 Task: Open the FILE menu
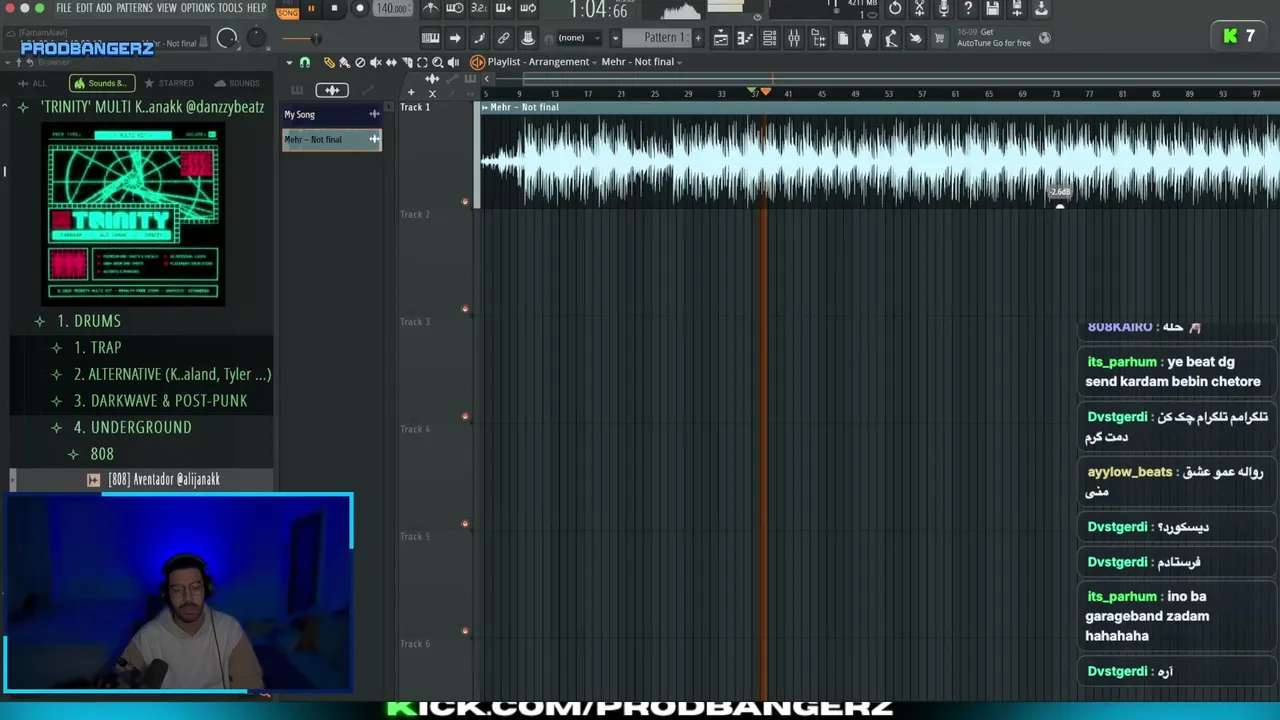pos(64,8)
